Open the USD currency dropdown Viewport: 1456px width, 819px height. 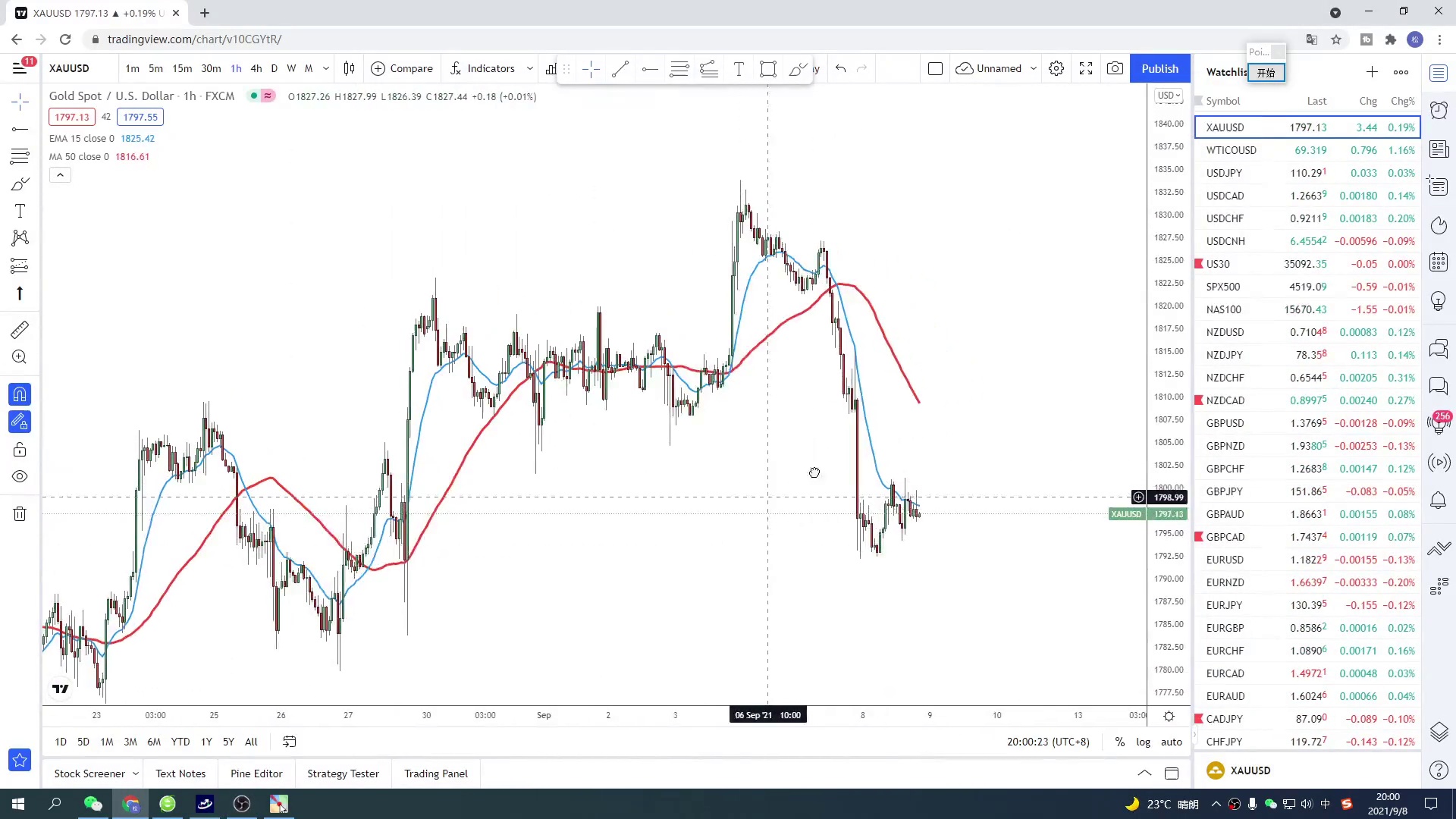click(1169, 96)
